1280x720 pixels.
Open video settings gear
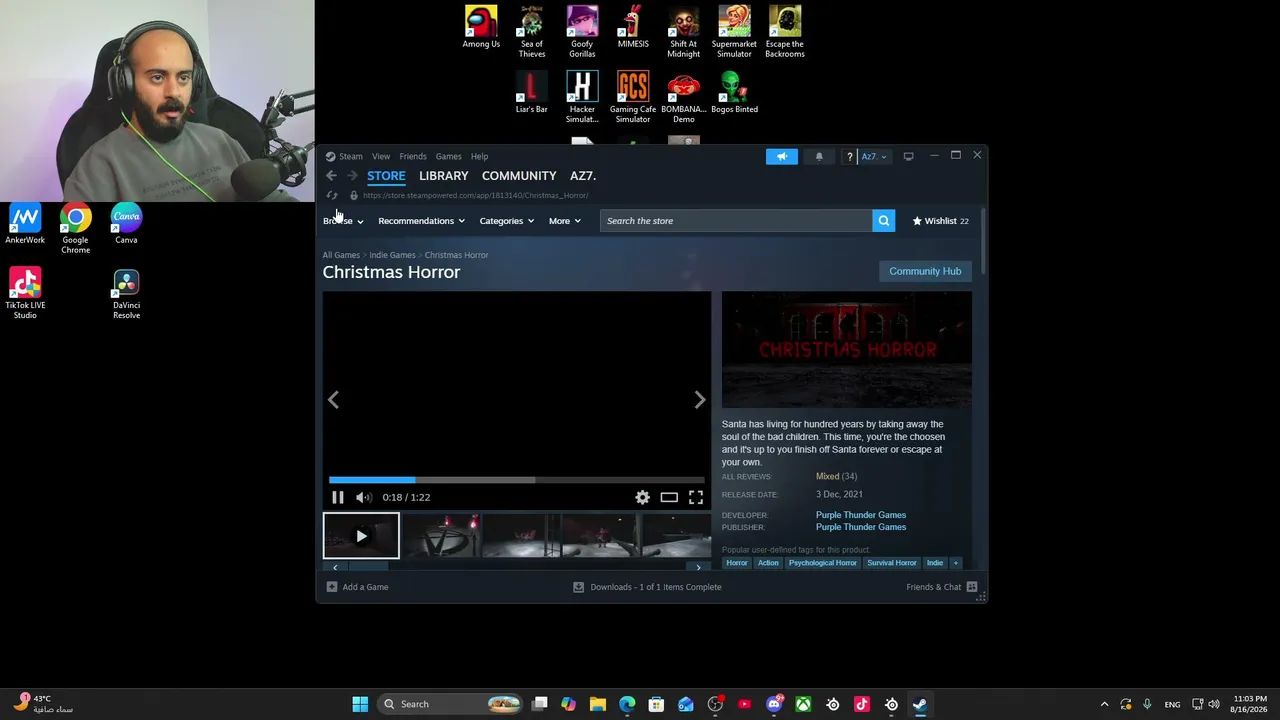coord(642,497)
